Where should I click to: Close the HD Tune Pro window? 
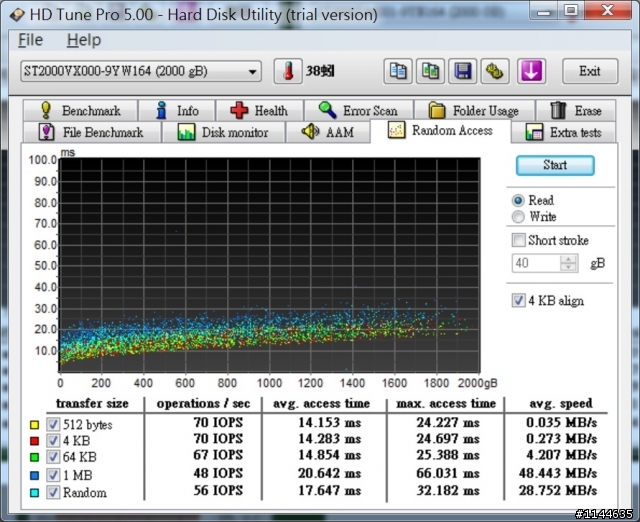[x=608, y=11]
